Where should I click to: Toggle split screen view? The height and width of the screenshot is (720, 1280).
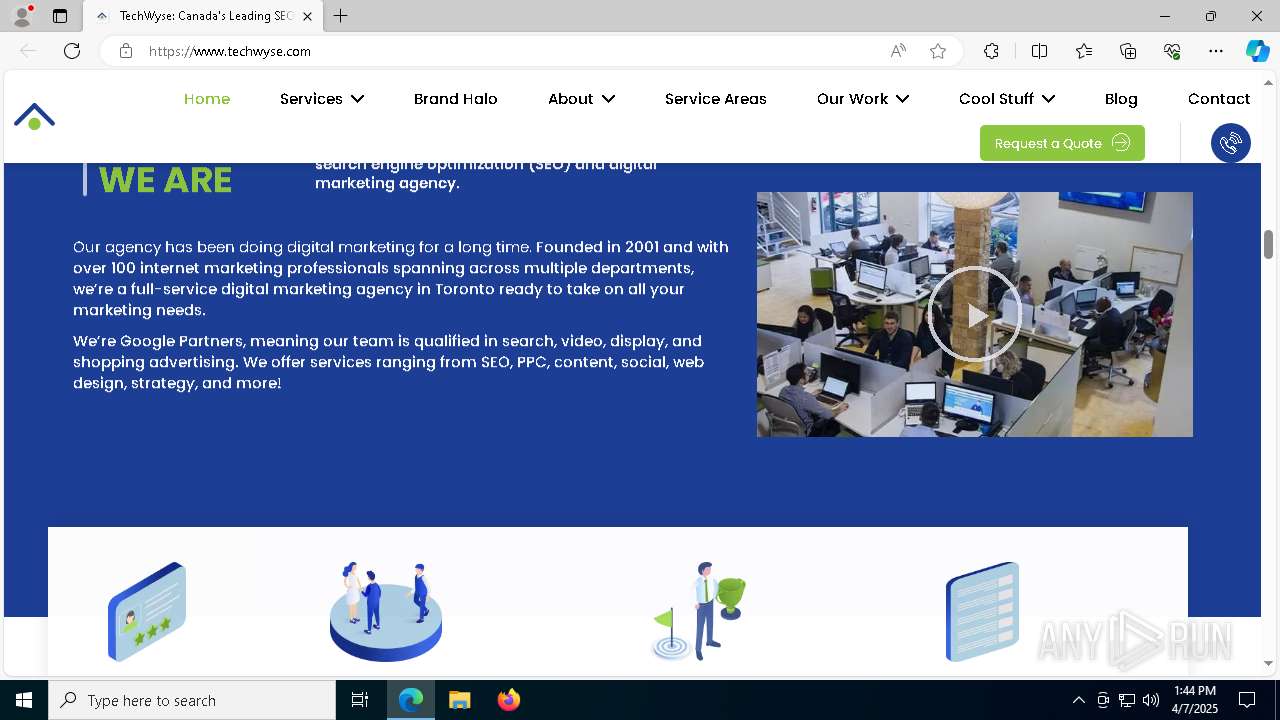pyautogui.click(x=1039, y=51)
